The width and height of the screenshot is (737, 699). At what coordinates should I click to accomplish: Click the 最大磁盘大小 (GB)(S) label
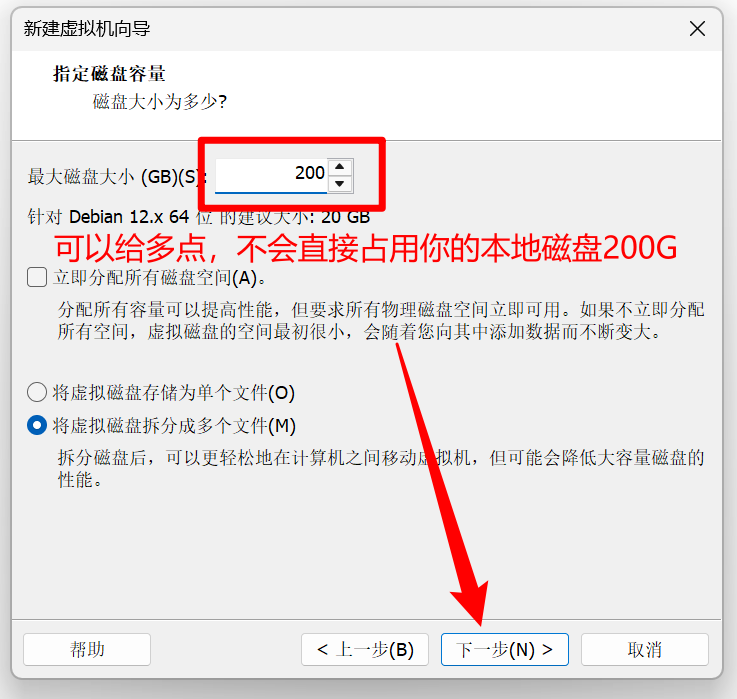117,177
